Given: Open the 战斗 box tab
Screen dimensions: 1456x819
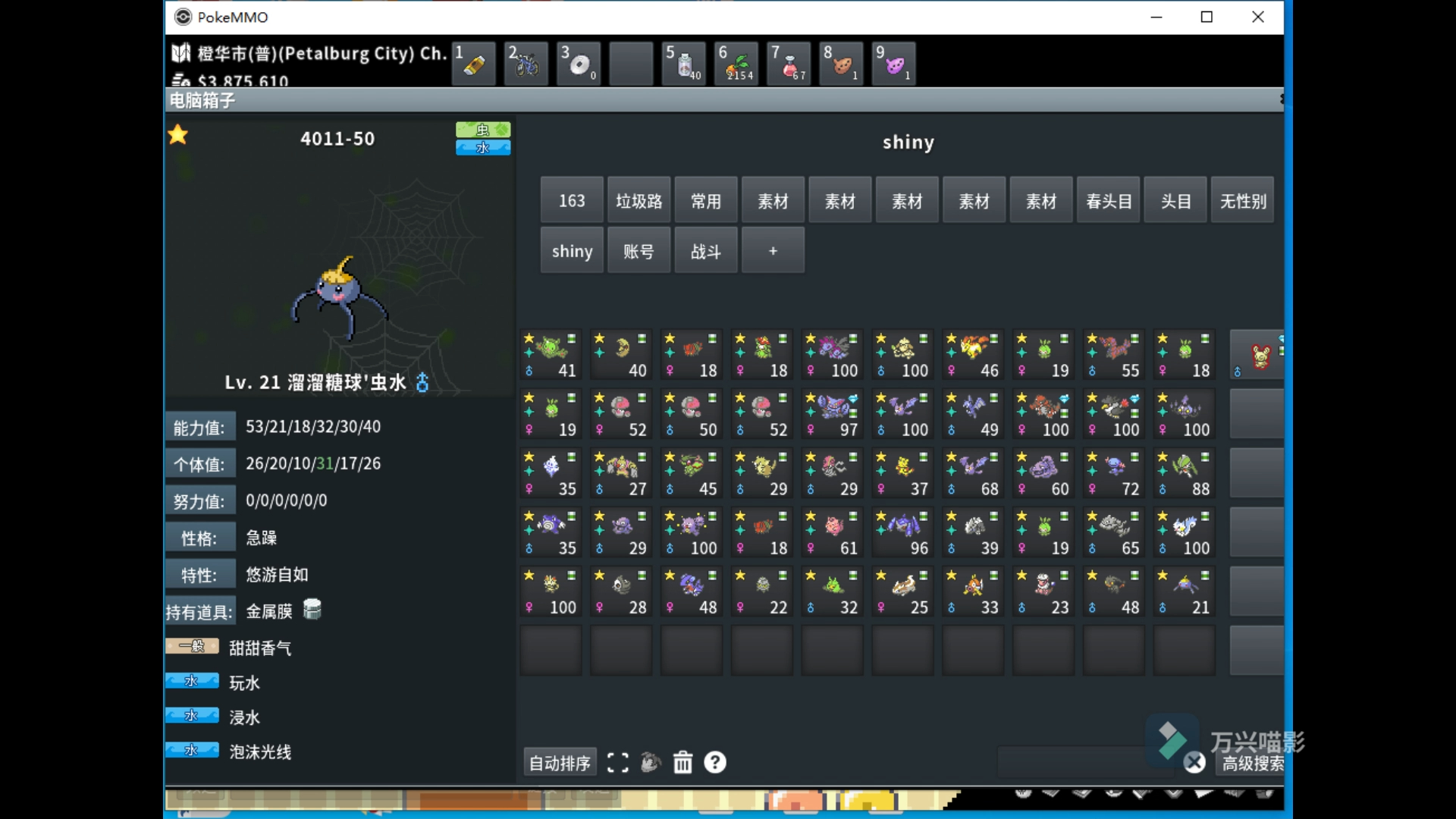Looking at the screenshot, I should (705, 251).
